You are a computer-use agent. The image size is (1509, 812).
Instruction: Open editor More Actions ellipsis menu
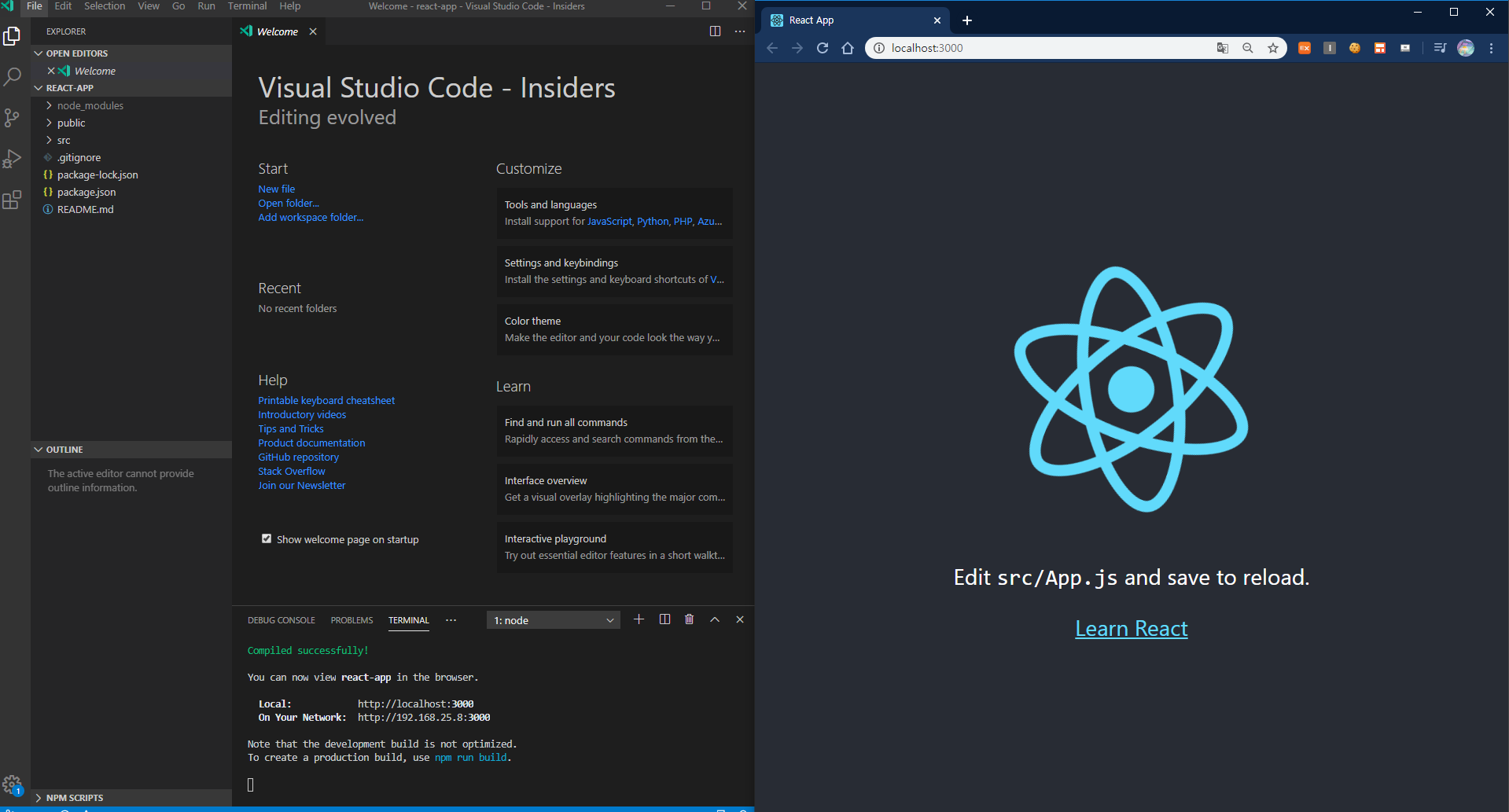[740, 31]
